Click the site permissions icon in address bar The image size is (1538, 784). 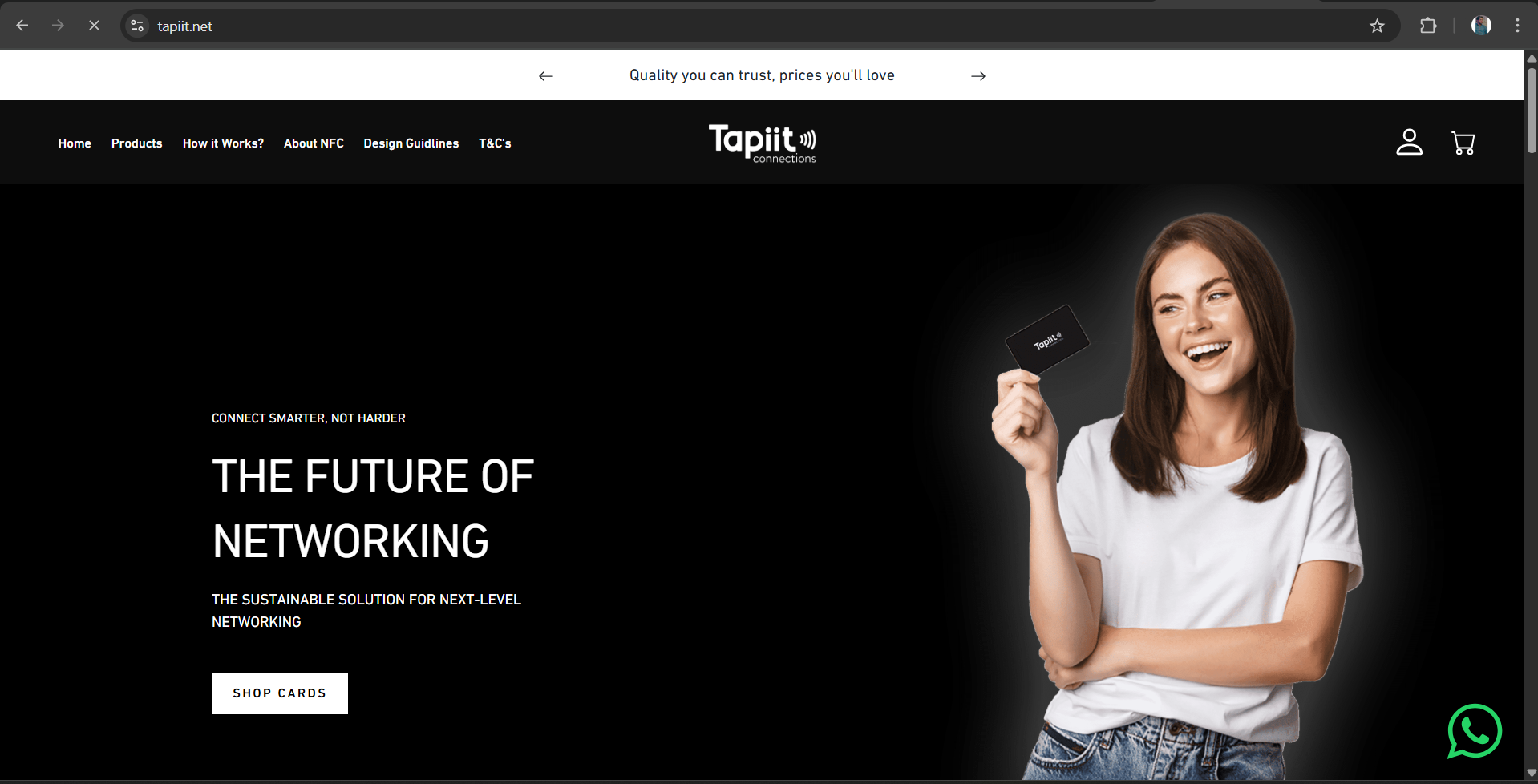tap(136, 26)
